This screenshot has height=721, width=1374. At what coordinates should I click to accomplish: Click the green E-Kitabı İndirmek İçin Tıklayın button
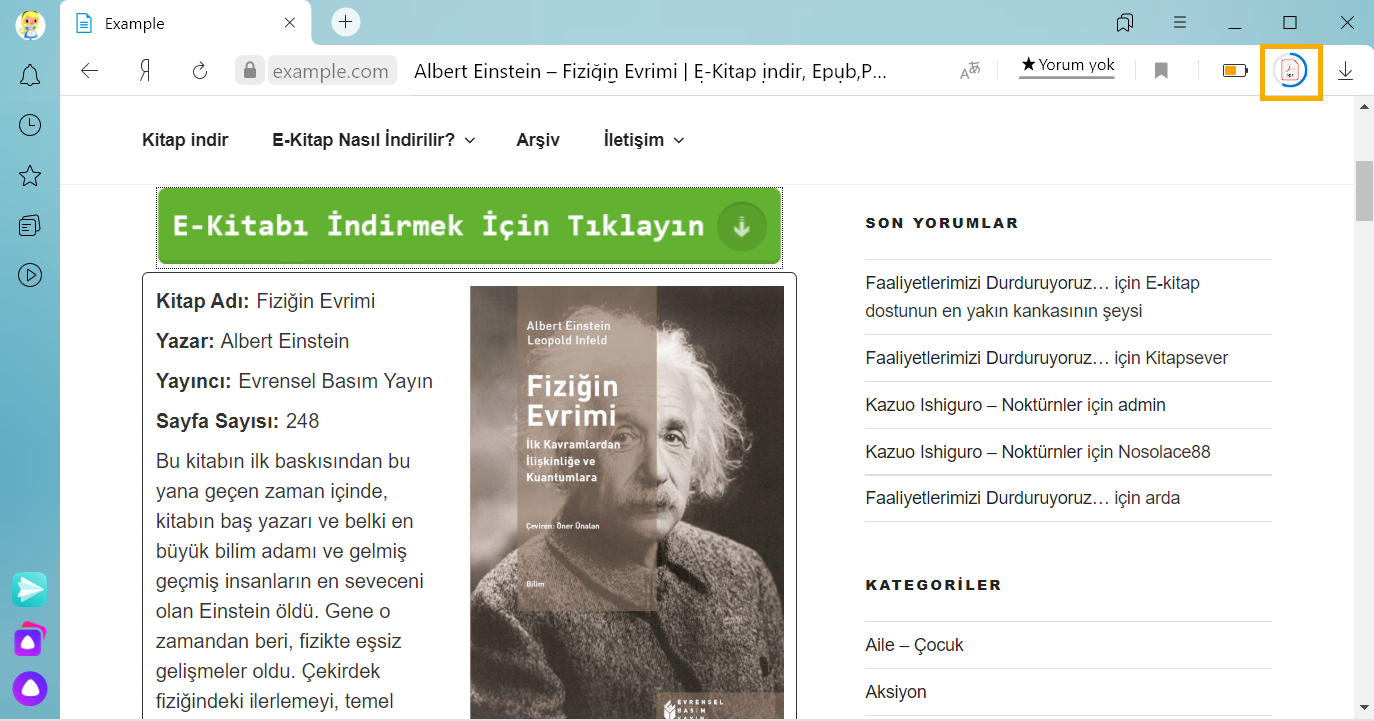(x=469, y=226)
